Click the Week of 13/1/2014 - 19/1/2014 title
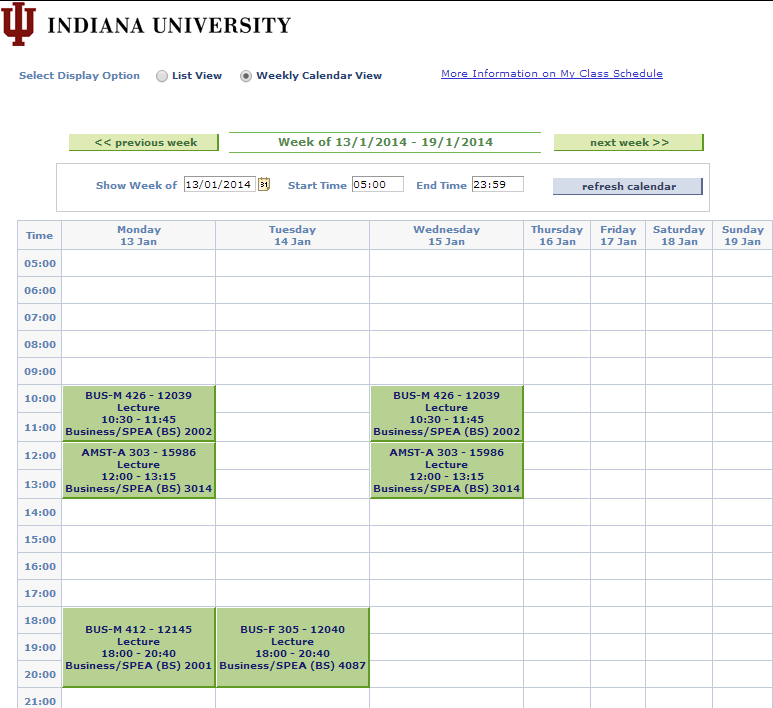Screen dimensions: 773x708 pyautogui.click(x=385, y=142)
